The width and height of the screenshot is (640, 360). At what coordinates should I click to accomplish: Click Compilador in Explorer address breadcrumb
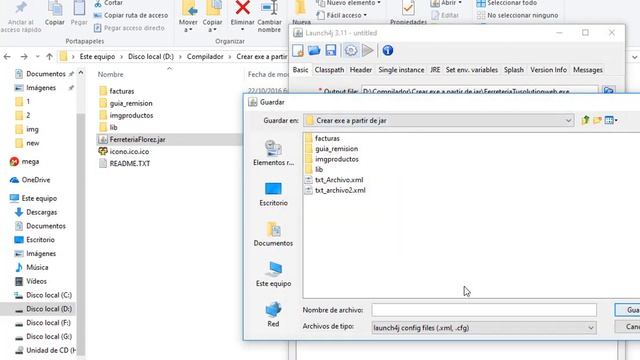(205, 56)
